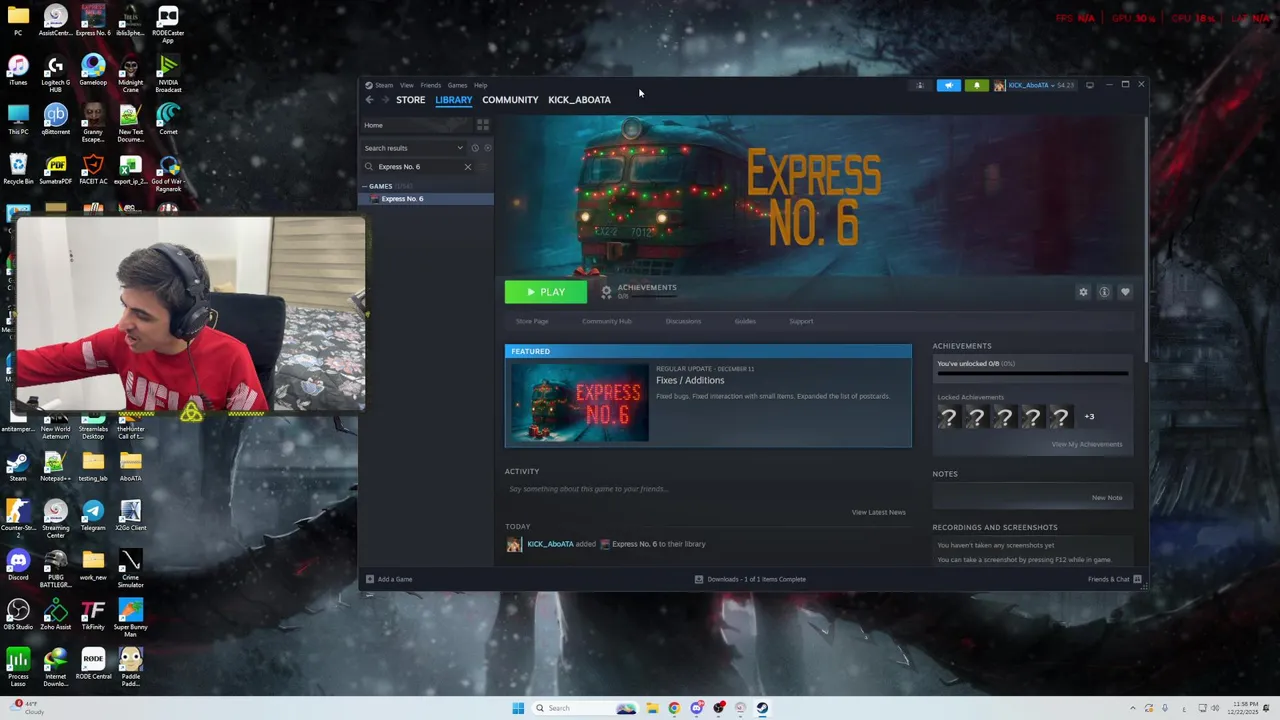Click the Big Picture mode monitor icon
The image size is (1280, 720).
[x=1090, y=85]
